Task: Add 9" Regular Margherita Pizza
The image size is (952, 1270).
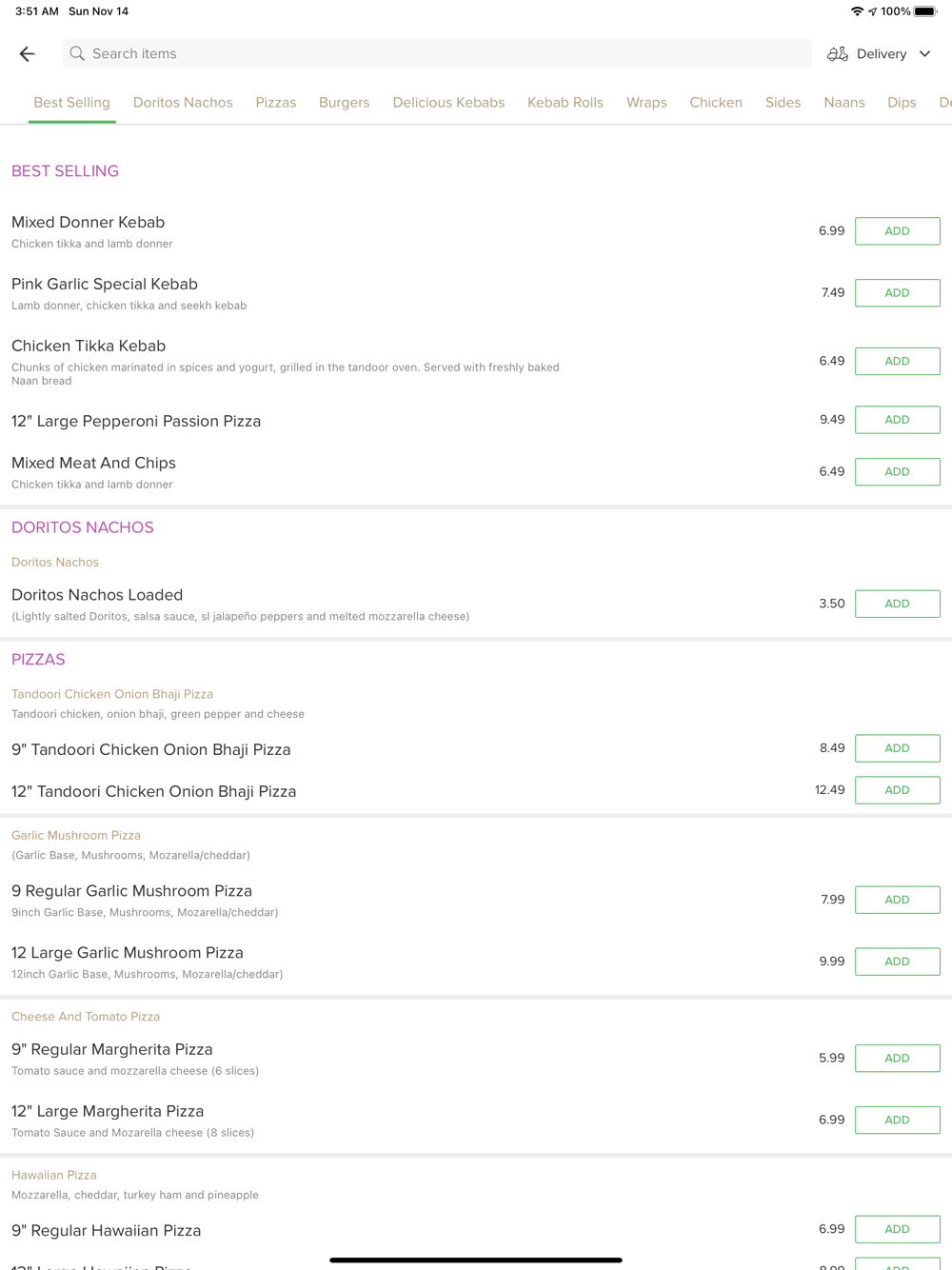Action: tap(897, 1059)
